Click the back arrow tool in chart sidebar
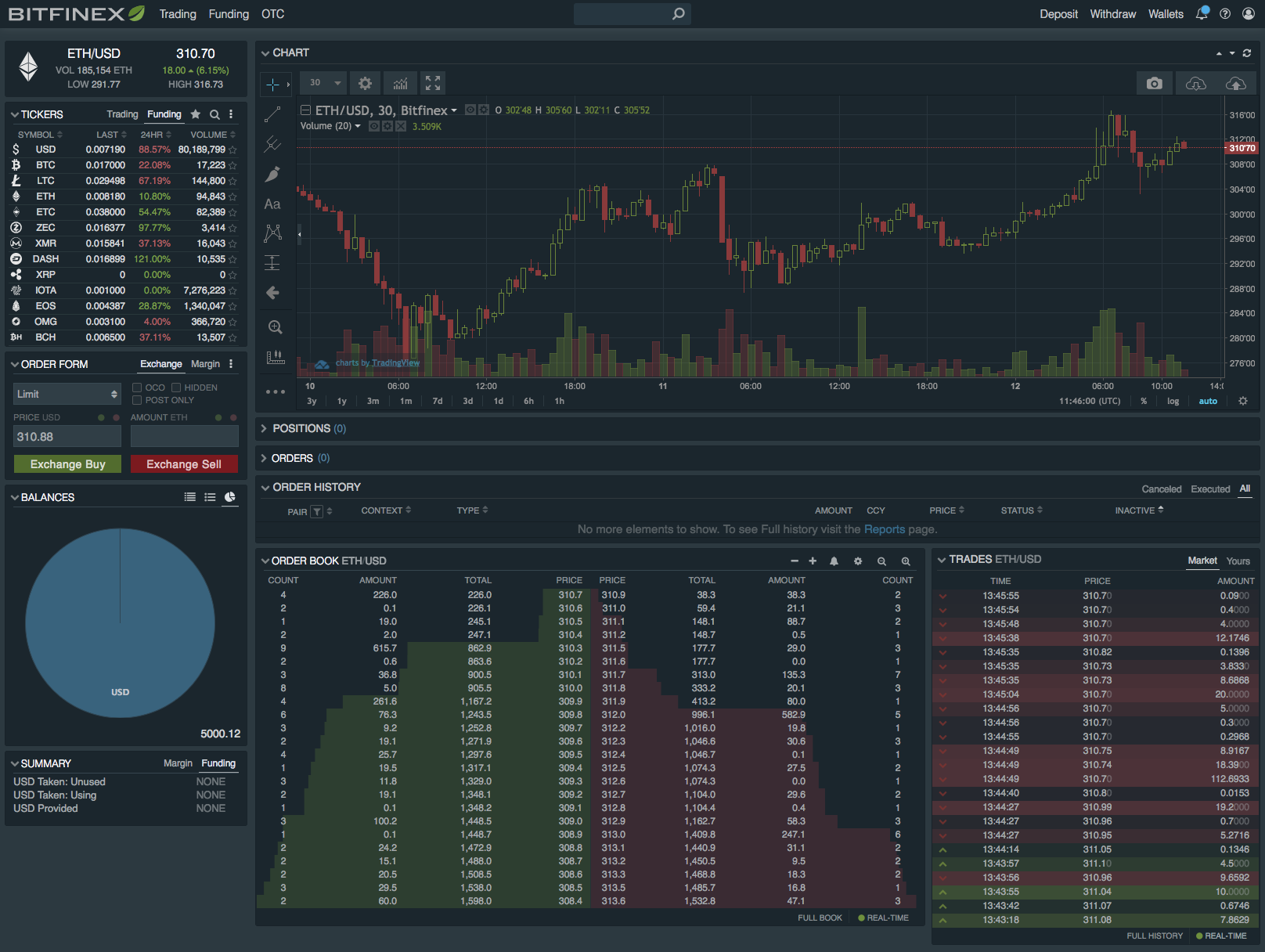 pos(272,293)
